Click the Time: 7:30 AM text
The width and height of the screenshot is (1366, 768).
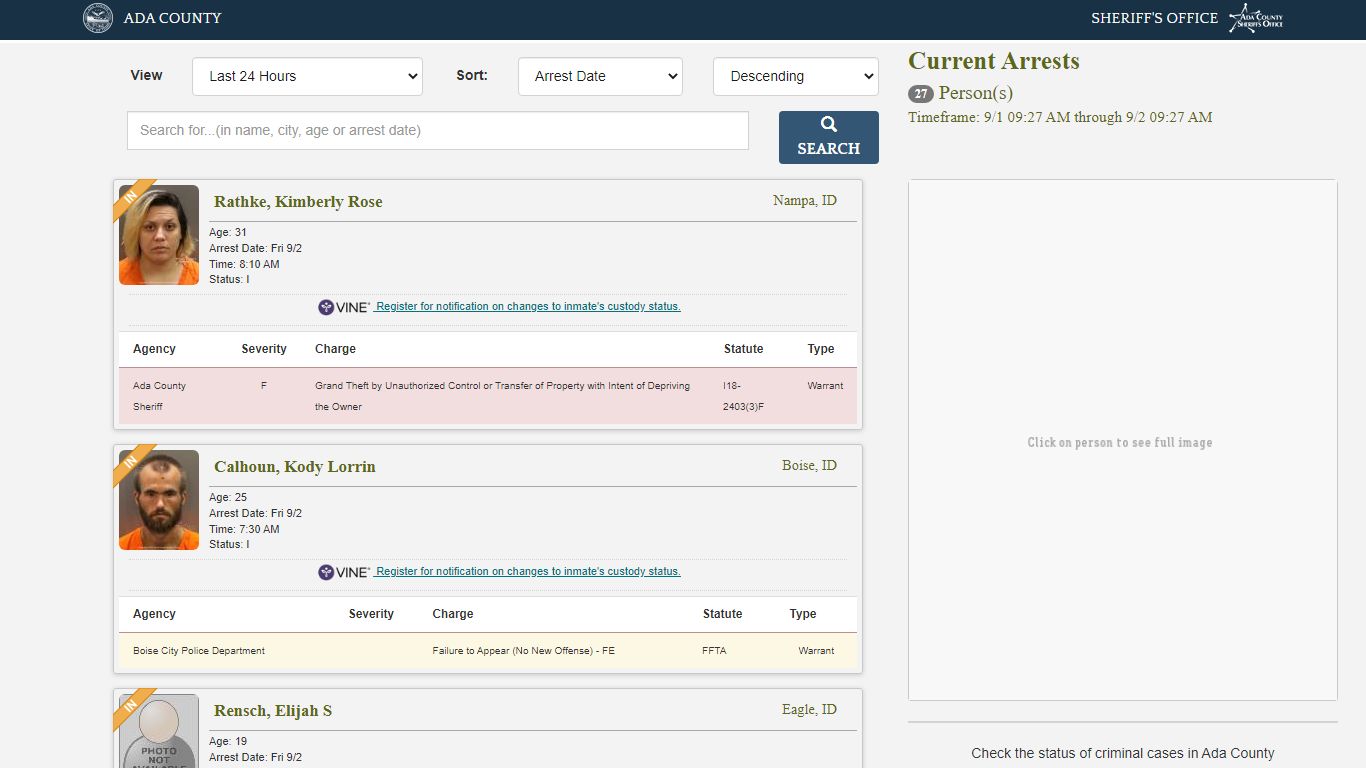tap(244, 529)
